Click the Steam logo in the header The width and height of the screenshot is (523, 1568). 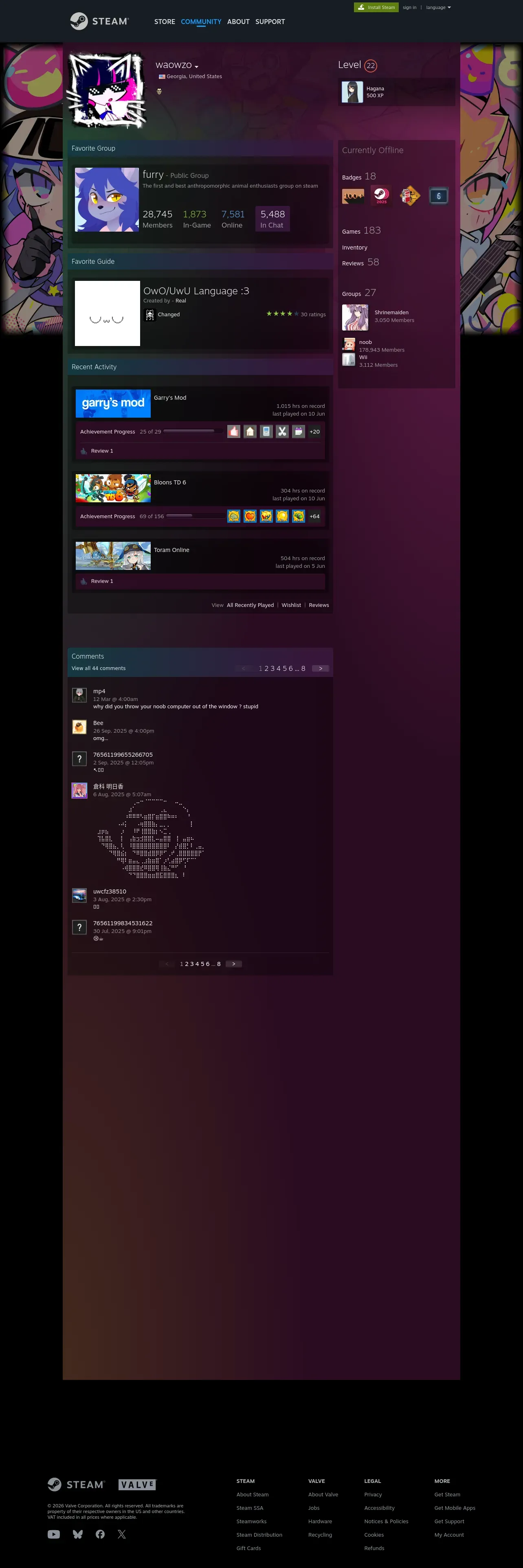99,21
